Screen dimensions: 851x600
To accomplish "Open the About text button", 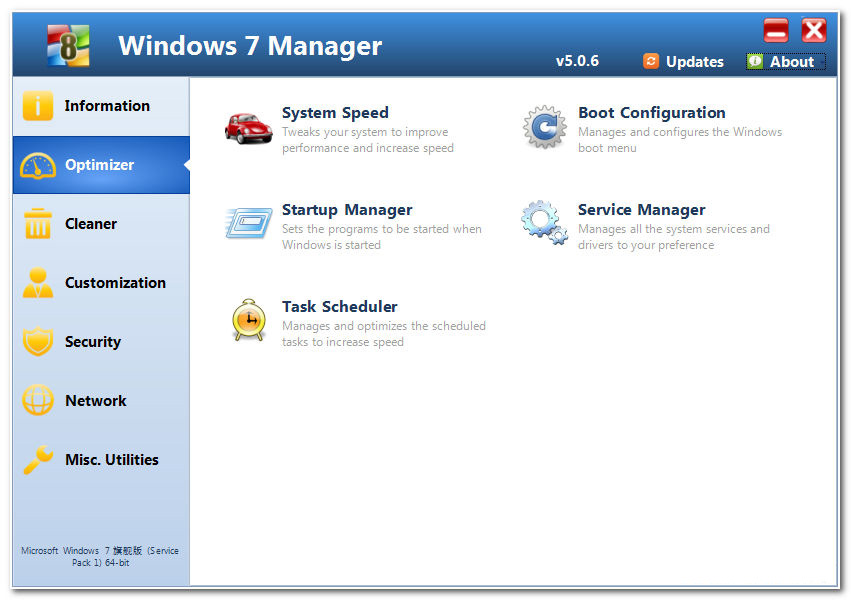I will pos(791,62).
